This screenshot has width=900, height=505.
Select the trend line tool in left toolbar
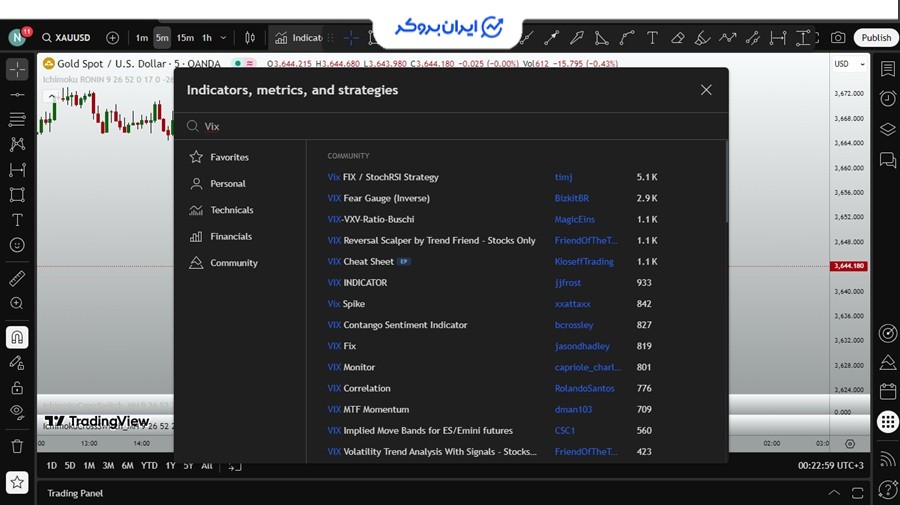(17, 95)
